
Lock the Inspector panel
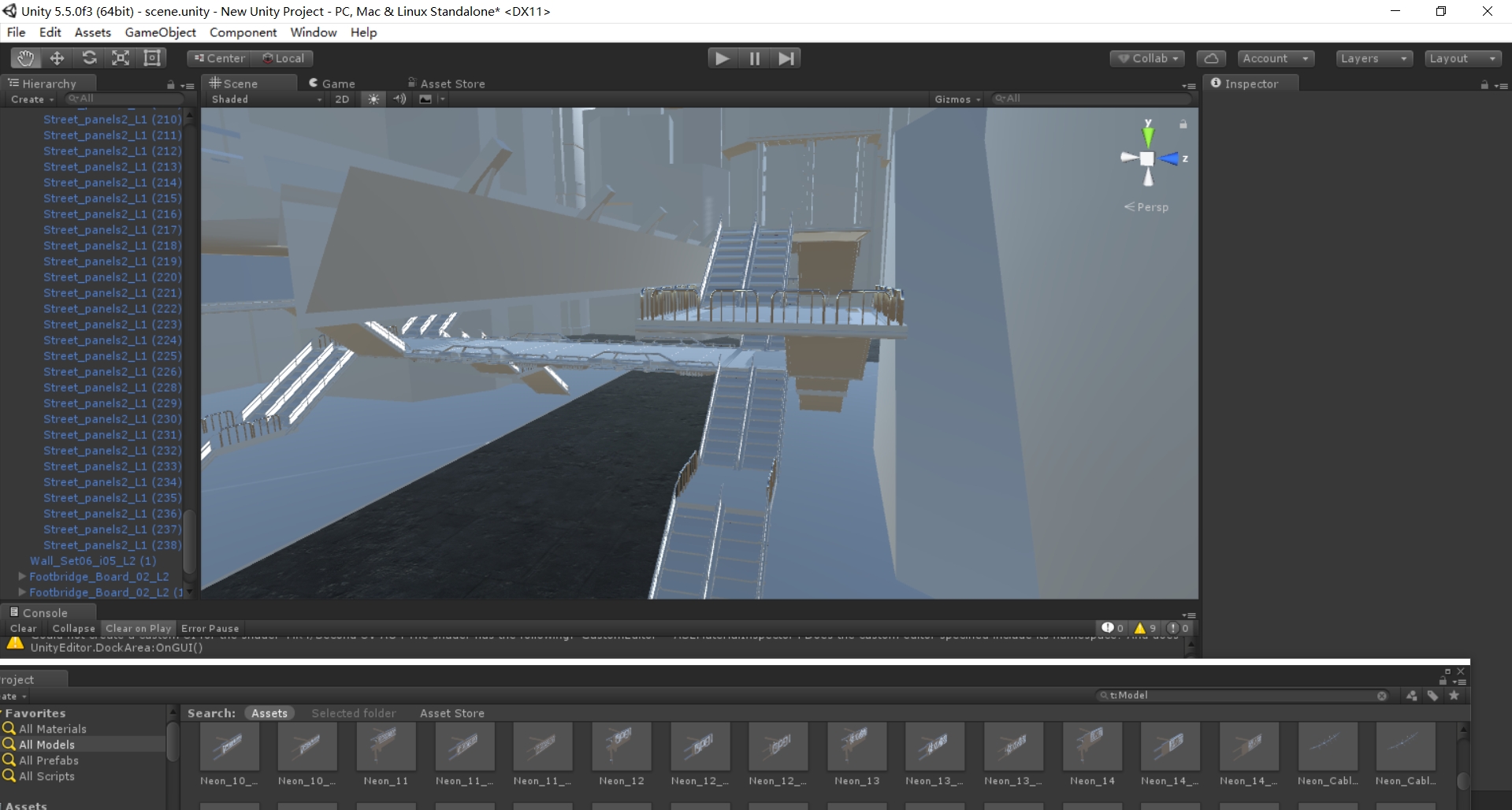[1484, 84]
